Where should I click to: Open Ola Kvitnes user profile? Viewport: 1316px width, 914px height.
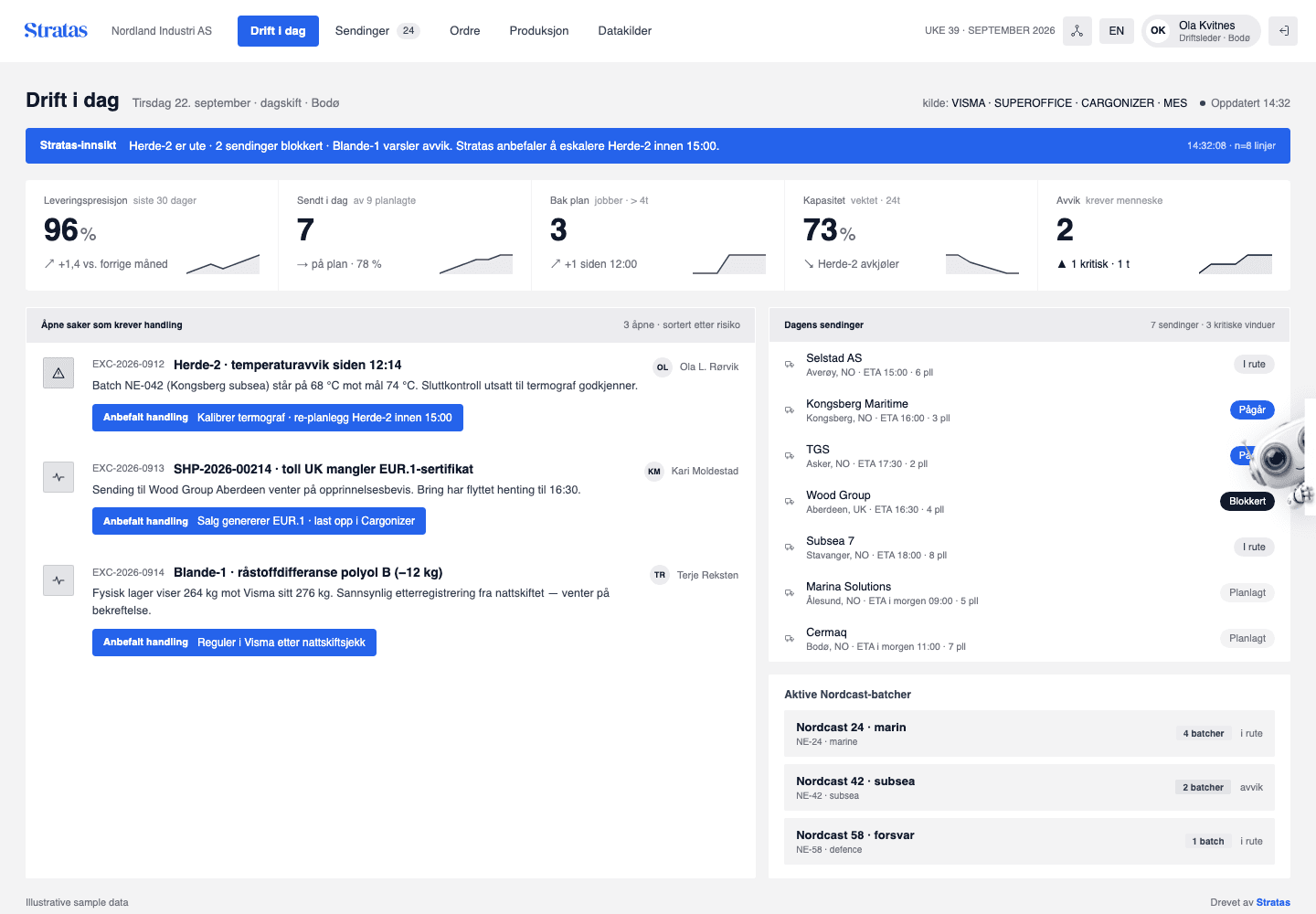coord(1202,31)
